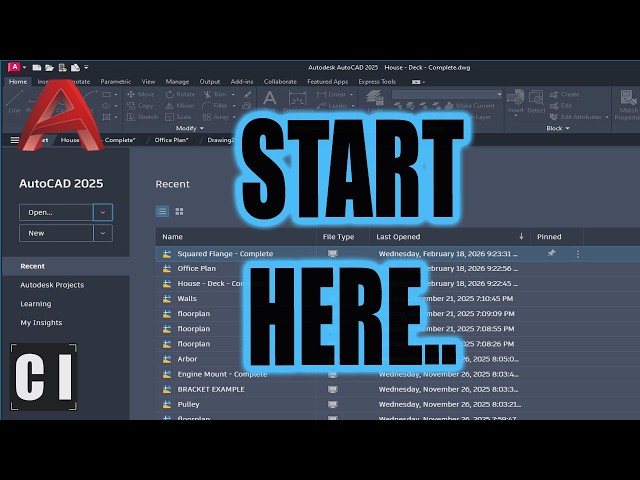Click the Edit Attributes tool

click(x=576, y=117)
